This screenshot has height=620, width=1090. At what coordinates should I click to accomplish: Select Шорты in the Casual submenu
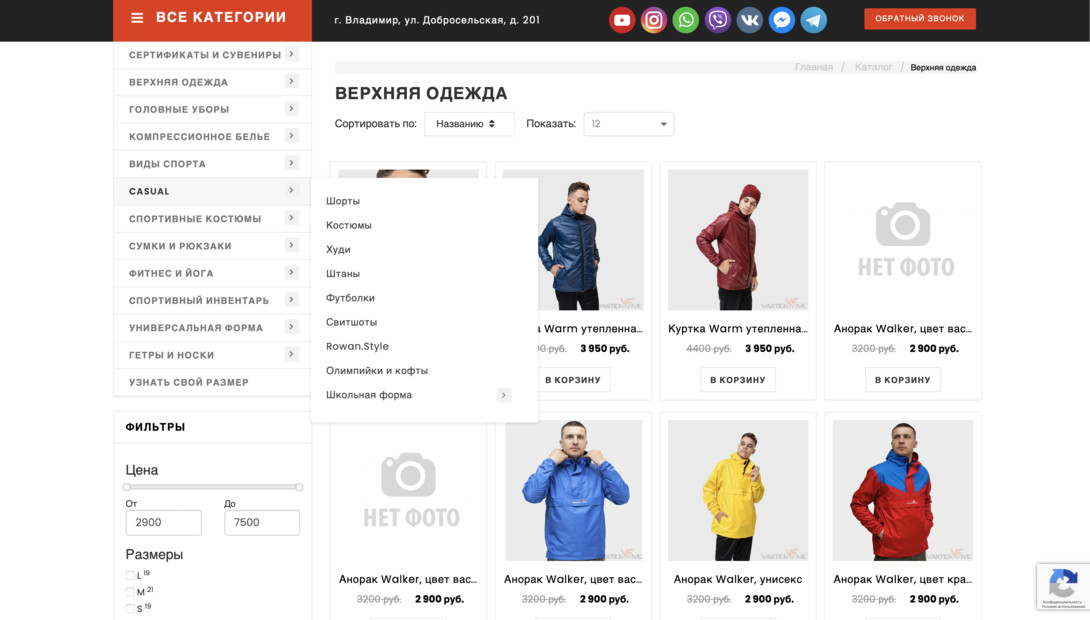point(343,201)
